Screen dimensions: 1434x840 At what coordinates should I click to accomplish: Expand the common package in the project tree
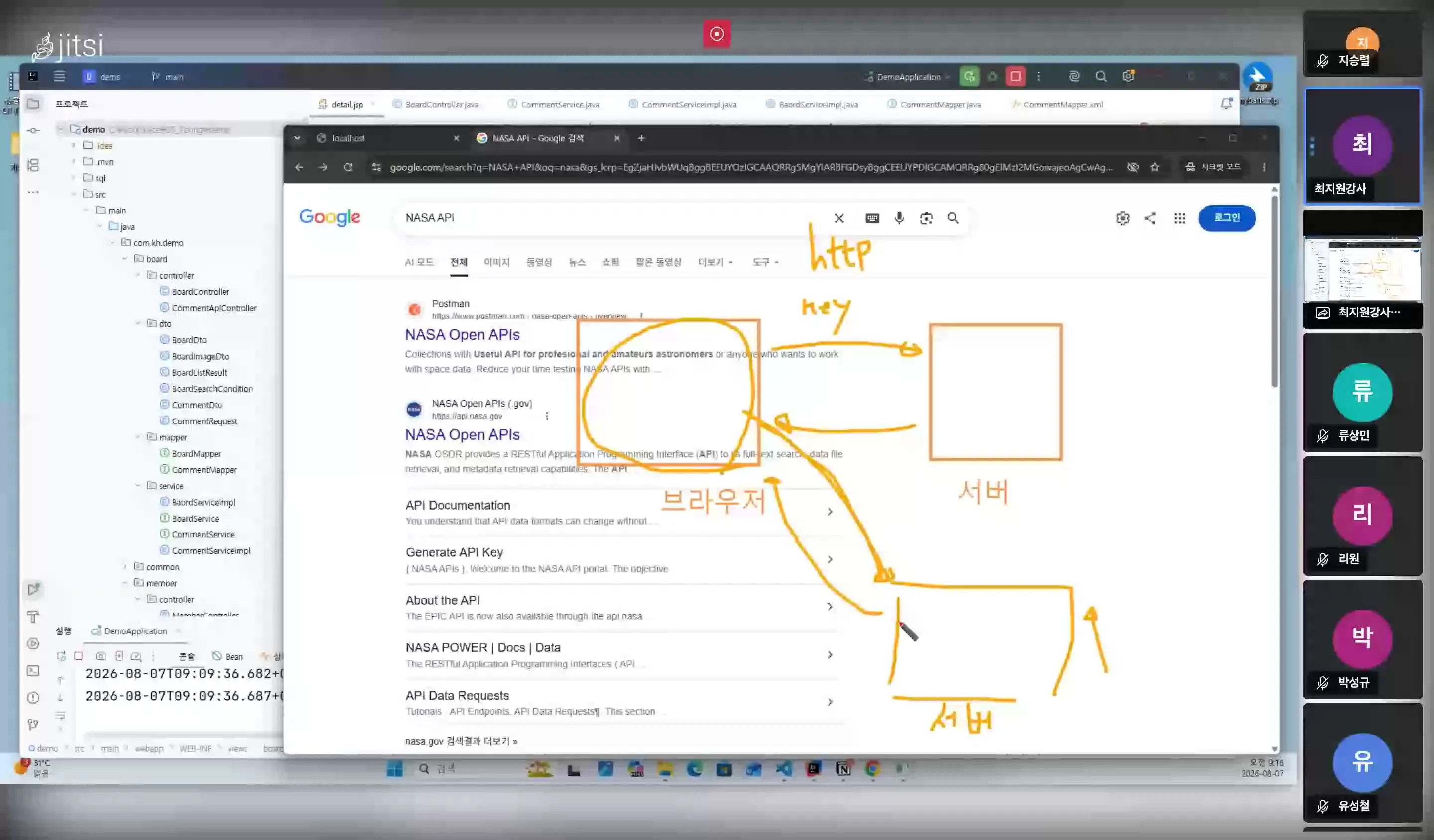coord(125,566)
